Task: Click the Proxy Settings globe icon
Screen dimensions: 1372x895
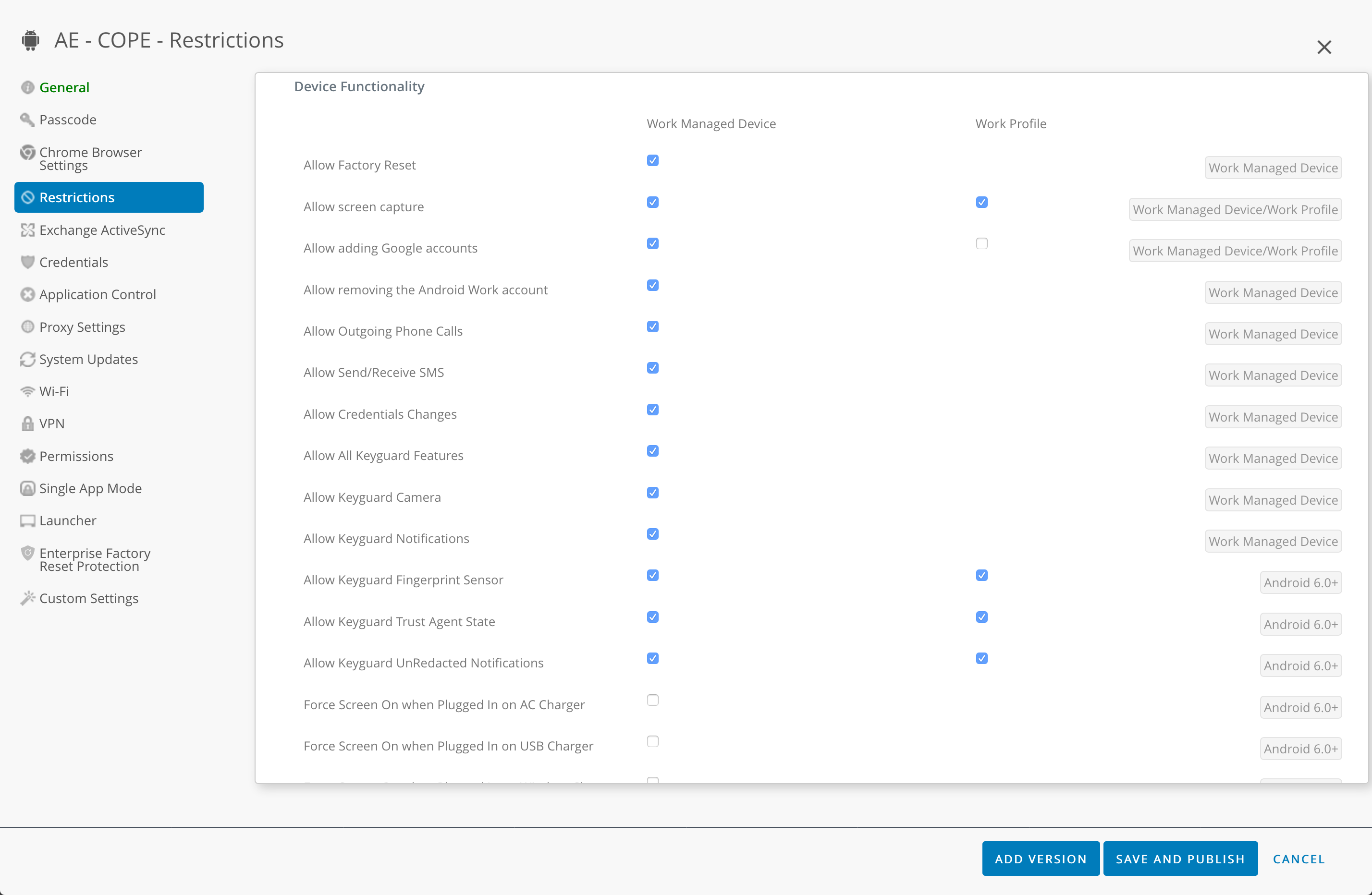Action: pyautogui.click(x=27, y=327)
